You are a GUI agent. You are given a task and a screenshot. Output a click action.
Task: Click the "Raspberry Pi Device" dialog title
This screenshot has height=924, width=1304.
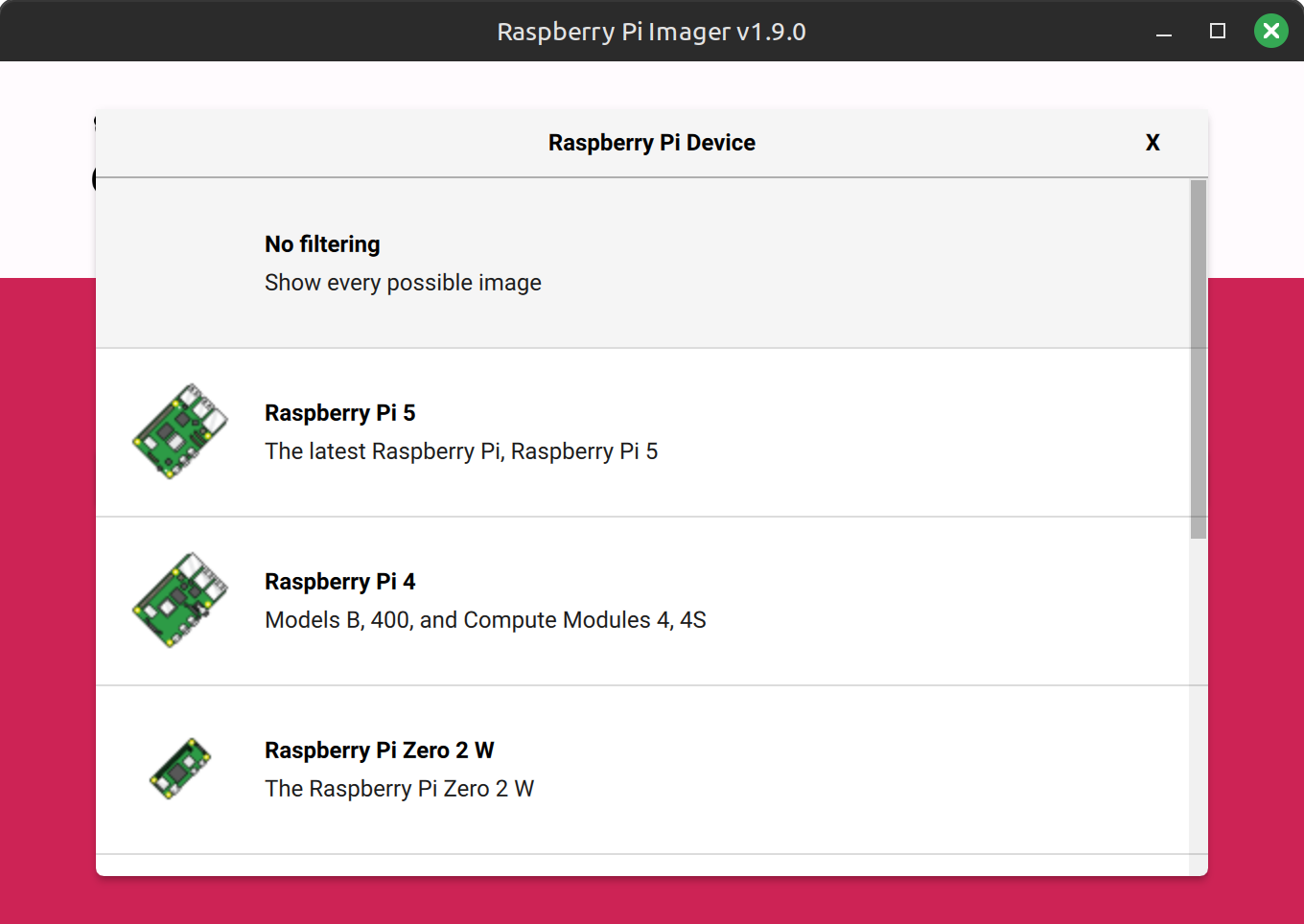pyautogui.click(x=652, y=143)
